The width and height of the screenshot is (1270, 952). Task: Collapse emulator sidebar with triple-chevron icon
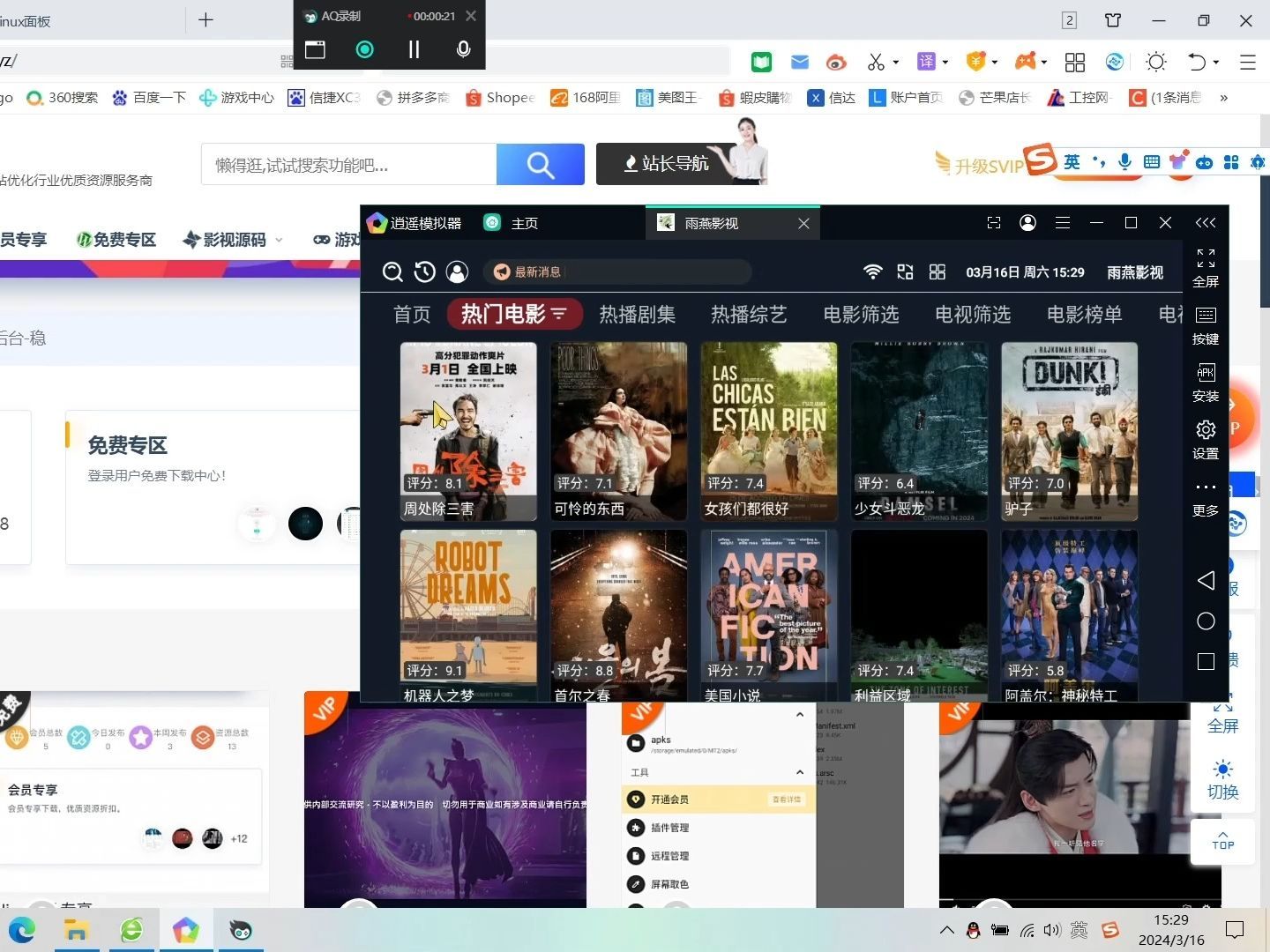1206,223
